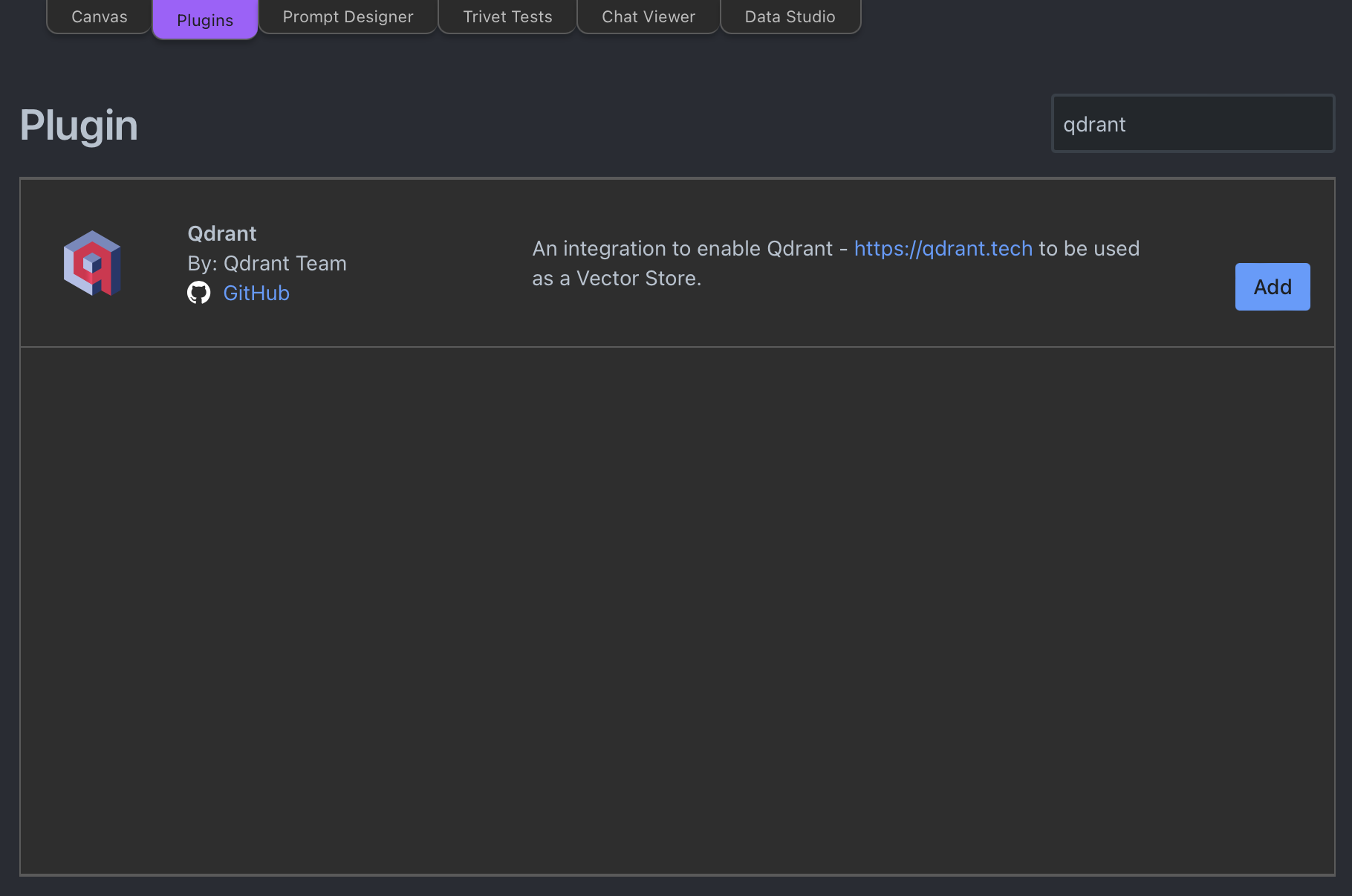Click the Qdrant cube logo icon

pos(92,263)
